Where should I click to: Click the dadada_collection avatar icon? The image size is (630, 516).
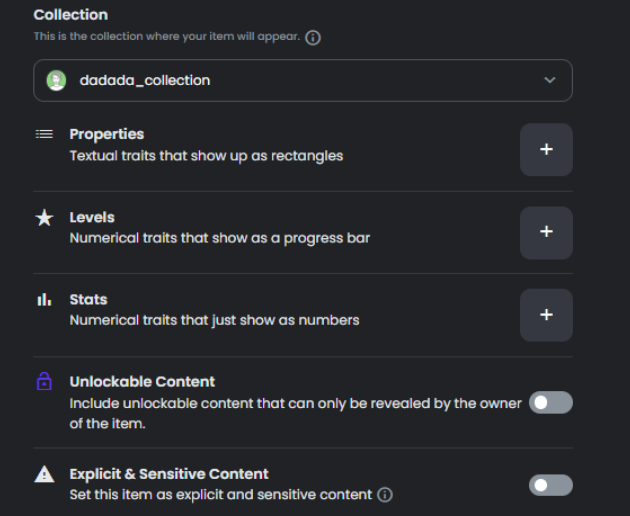(56, 80)
